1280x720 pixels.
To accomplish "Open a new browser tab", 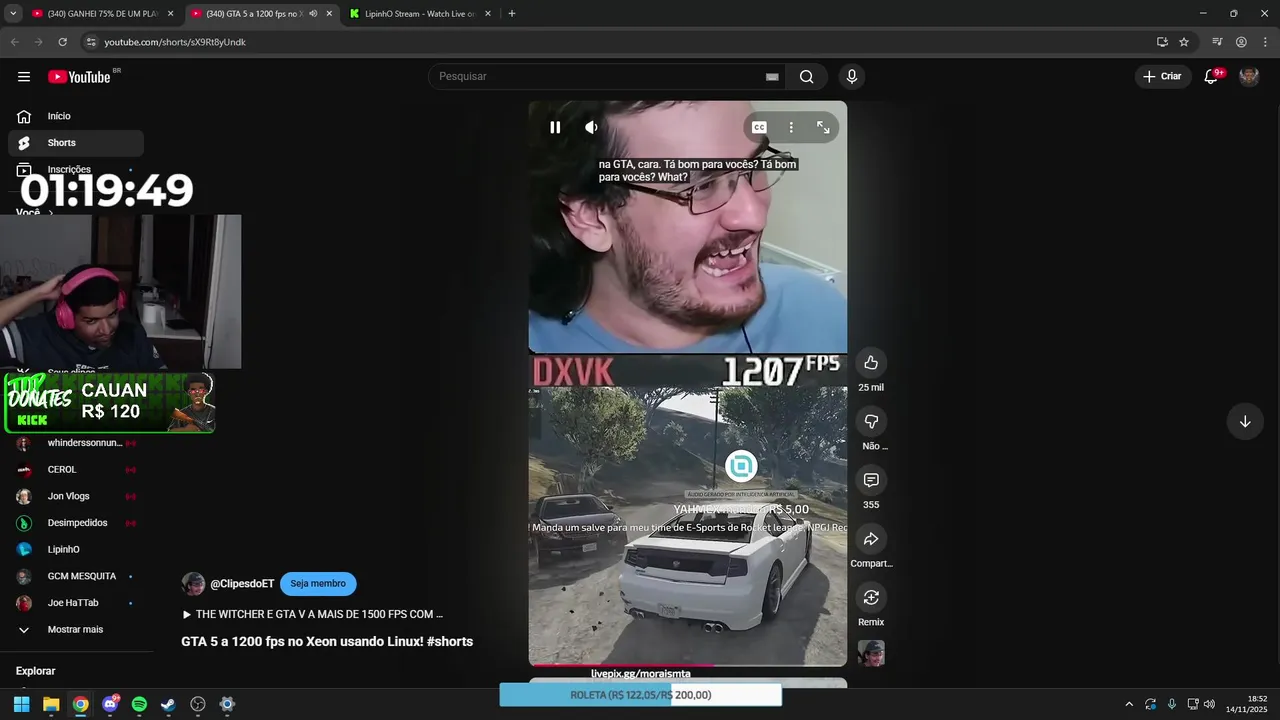I will click(512, 14).
